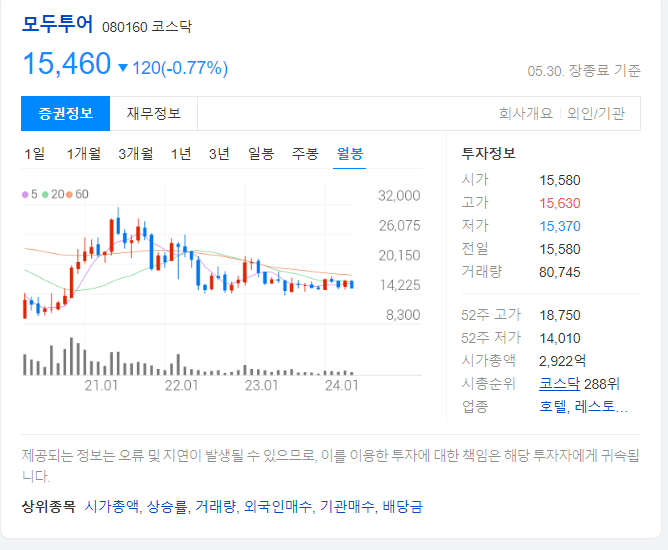Click the green 20-month average legend dot

(x=45, y=195)
